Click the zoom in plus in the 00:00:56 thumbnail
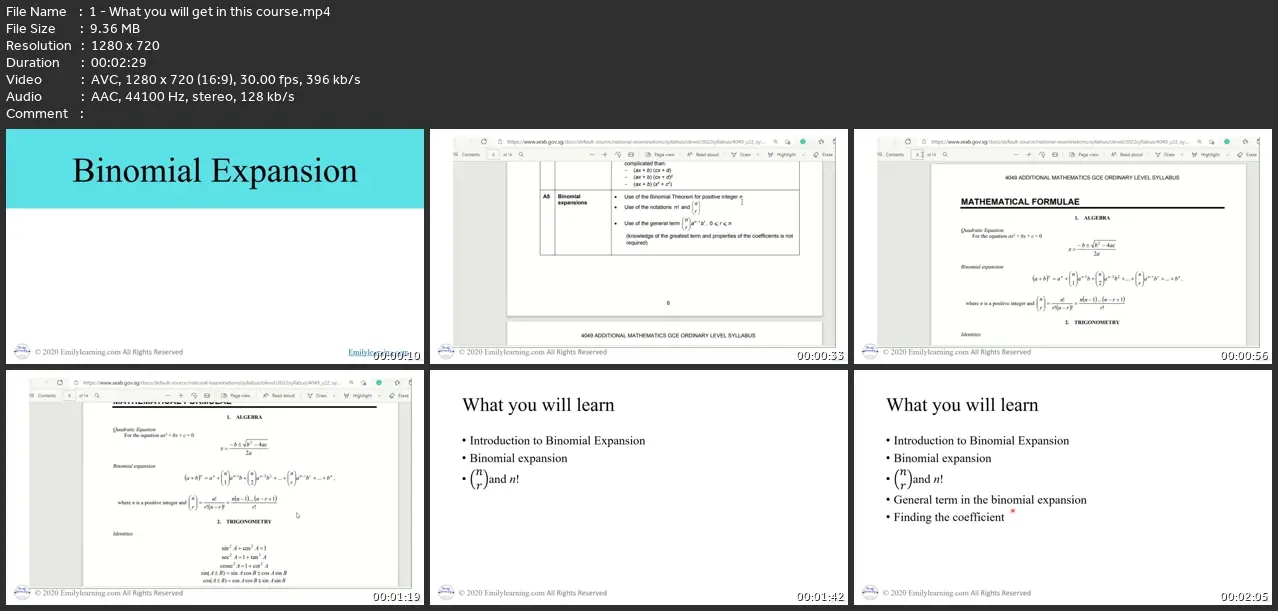 tap(1029, 154)
